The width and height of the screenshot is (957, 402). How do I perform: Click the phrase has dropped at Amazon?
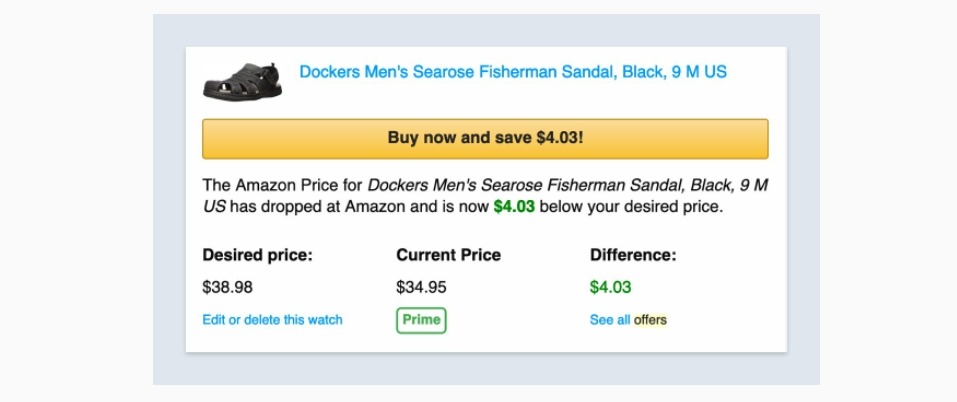pos(317,207)
